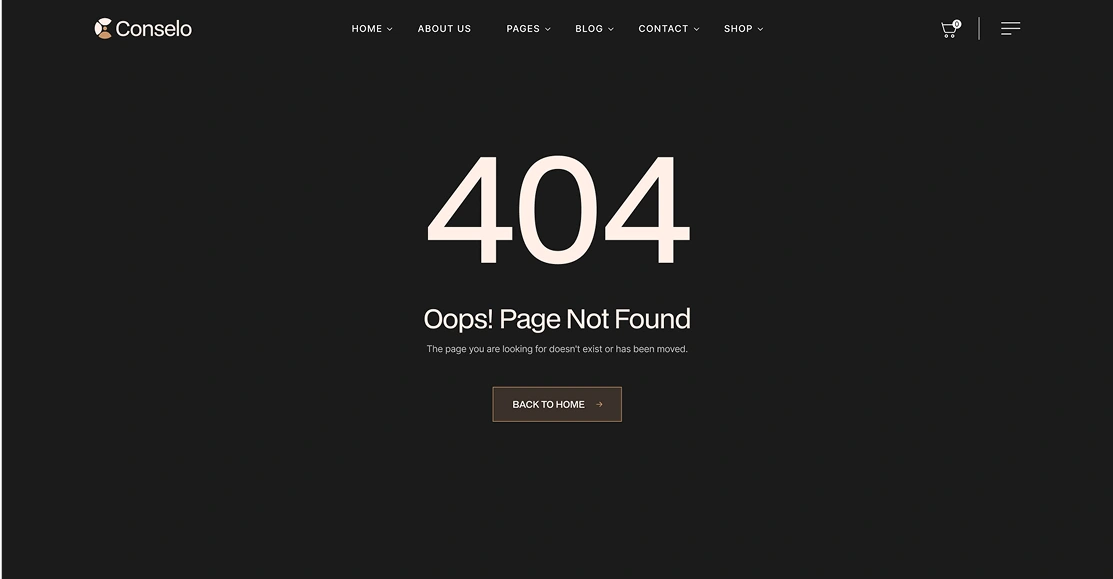Open the SHOP menu item
This screenshot has height=579, width=1113.
pyautogui.click(x=738, y=28)
